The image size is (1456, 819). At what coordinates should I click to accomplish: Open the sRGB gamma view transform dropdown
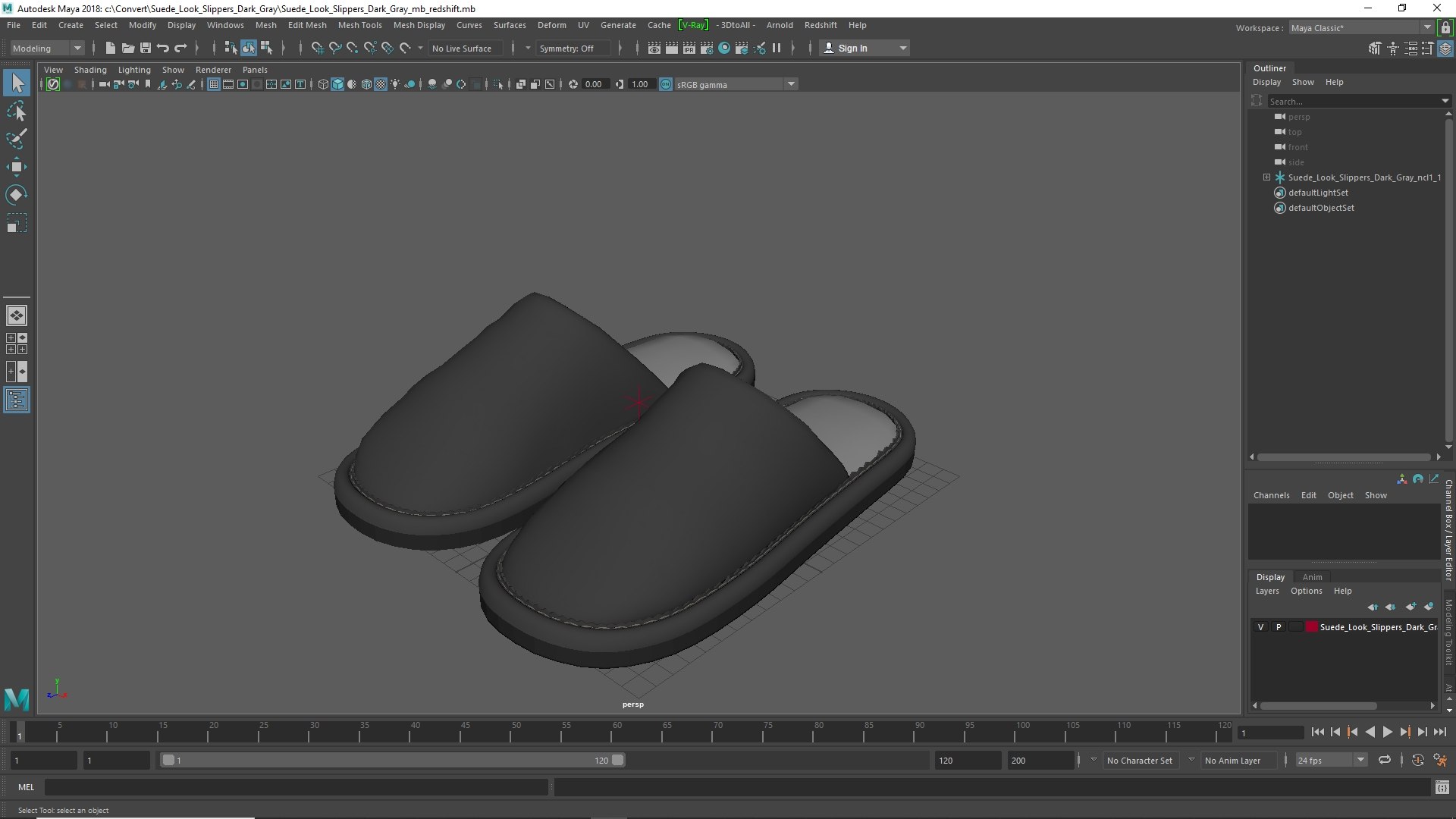coord(736,84)
